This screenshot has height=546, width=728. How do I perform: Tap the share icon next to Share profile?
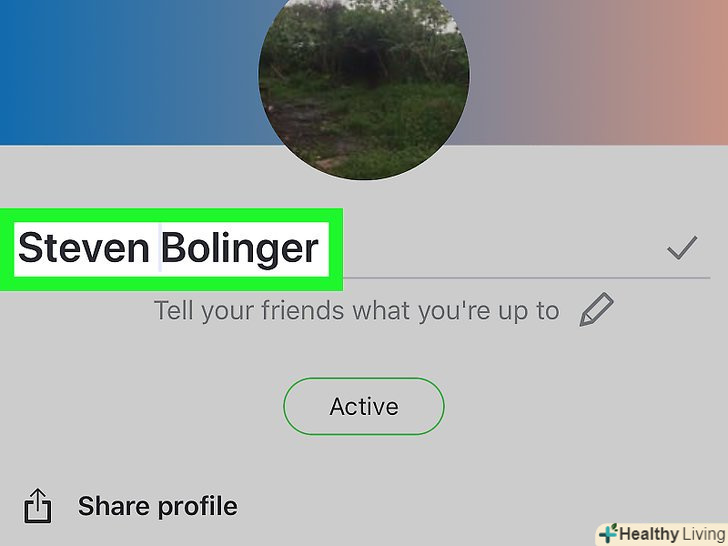pos(38,506)
